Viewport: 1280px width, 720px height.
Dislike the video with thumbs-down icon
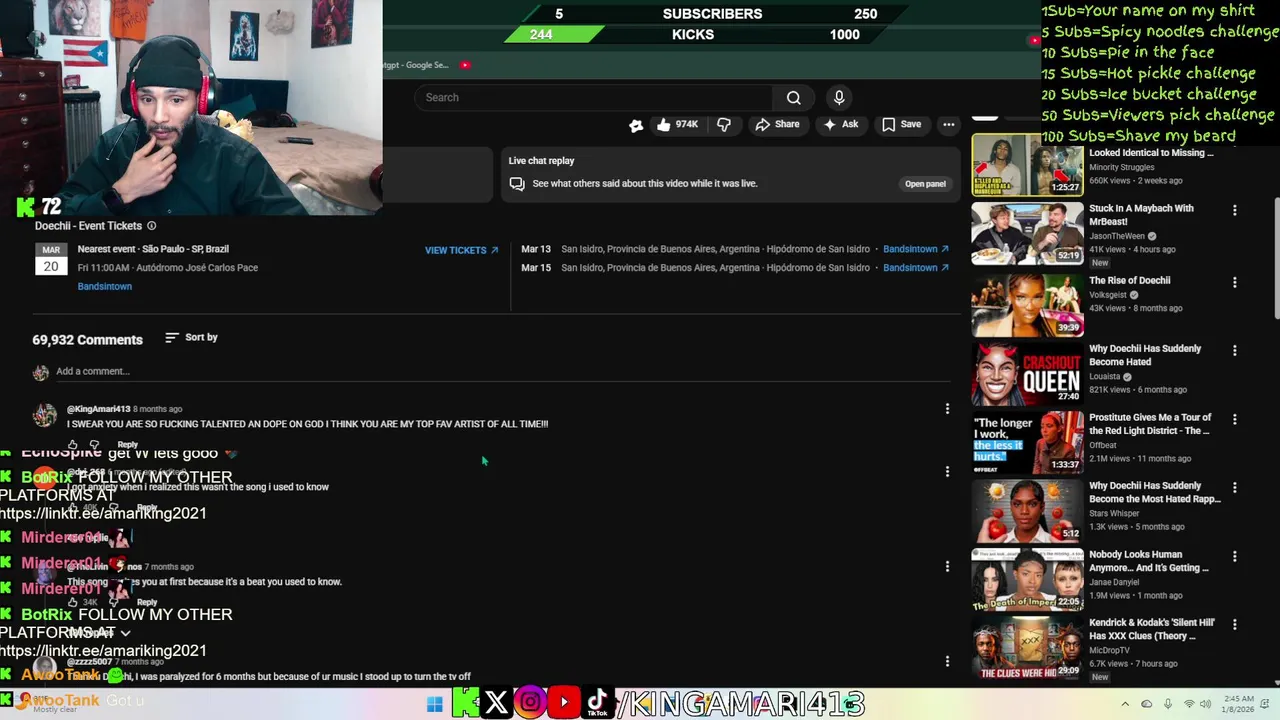[x=724, y=124]
